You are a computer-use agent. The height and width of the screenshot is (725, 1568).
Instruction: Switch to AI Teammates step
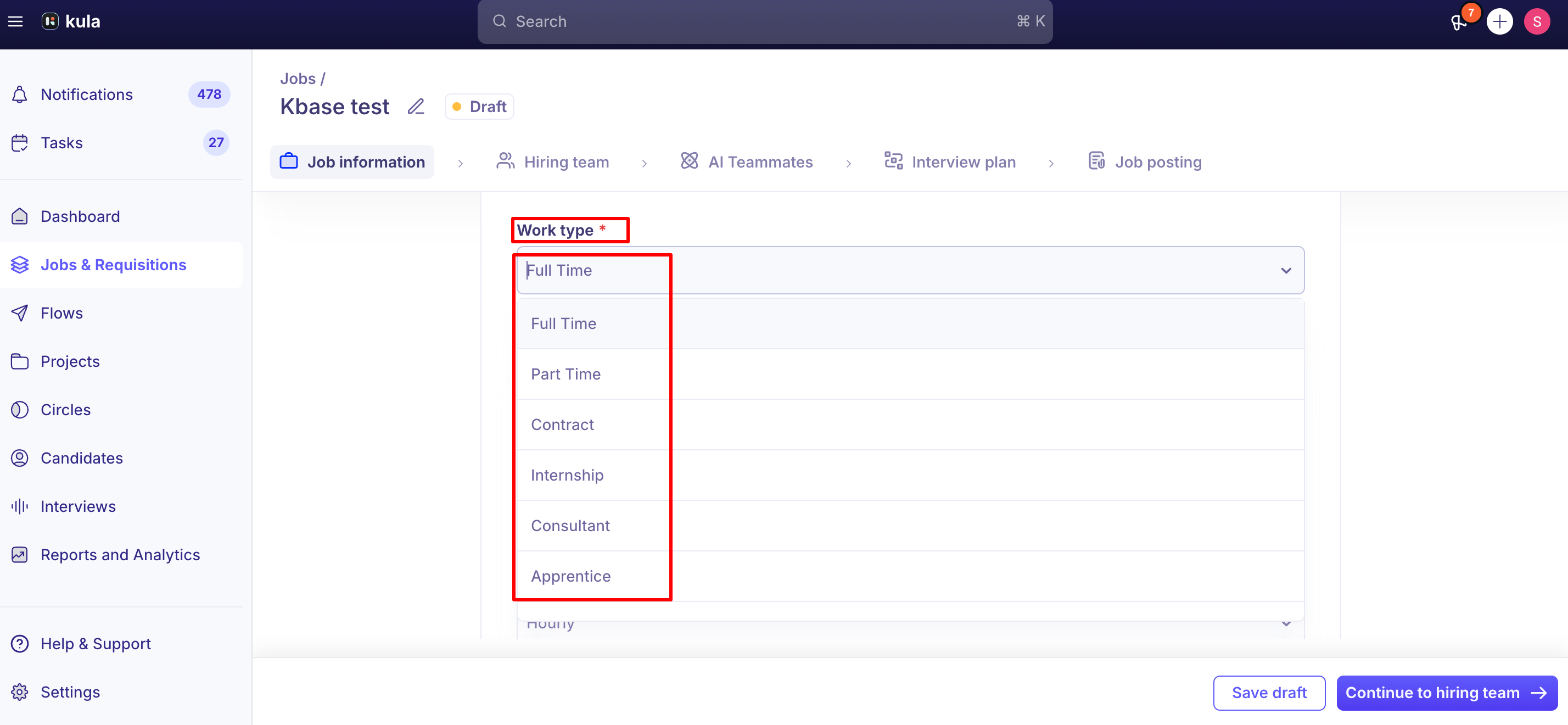point(747,162)
